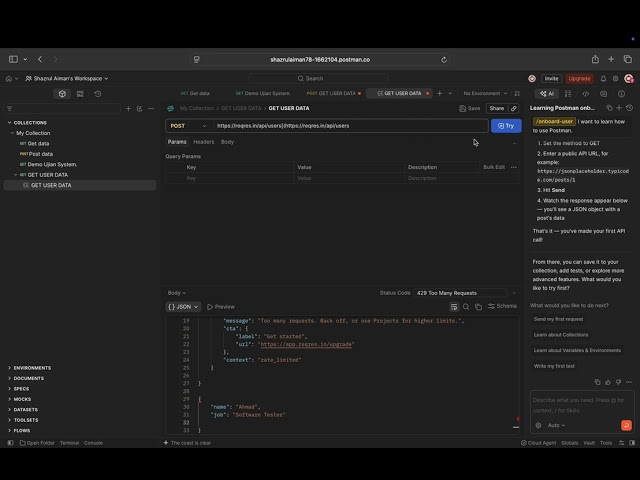Click Send my first request suggestion

tap(558, 319)
